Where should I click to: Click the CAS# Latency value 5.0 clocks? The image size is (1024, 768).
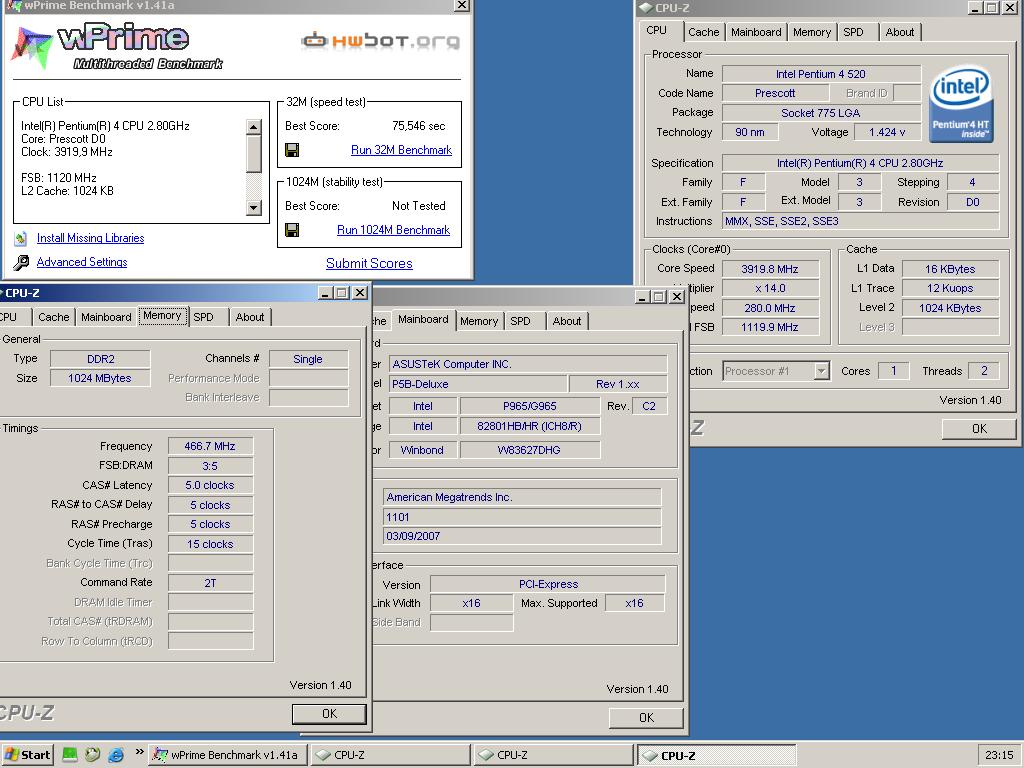pos(210,485)
